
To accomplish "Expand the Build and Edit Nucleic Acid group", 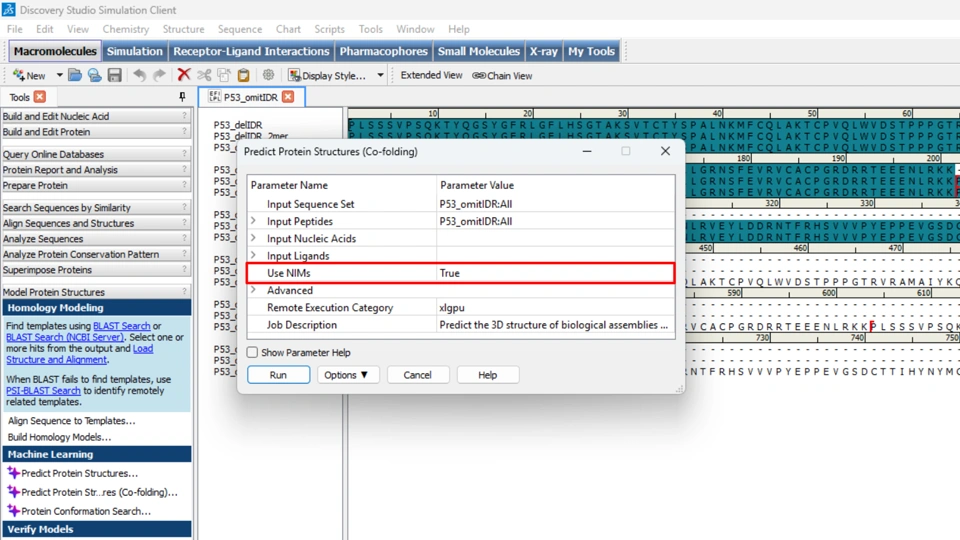I will [96, 116].
